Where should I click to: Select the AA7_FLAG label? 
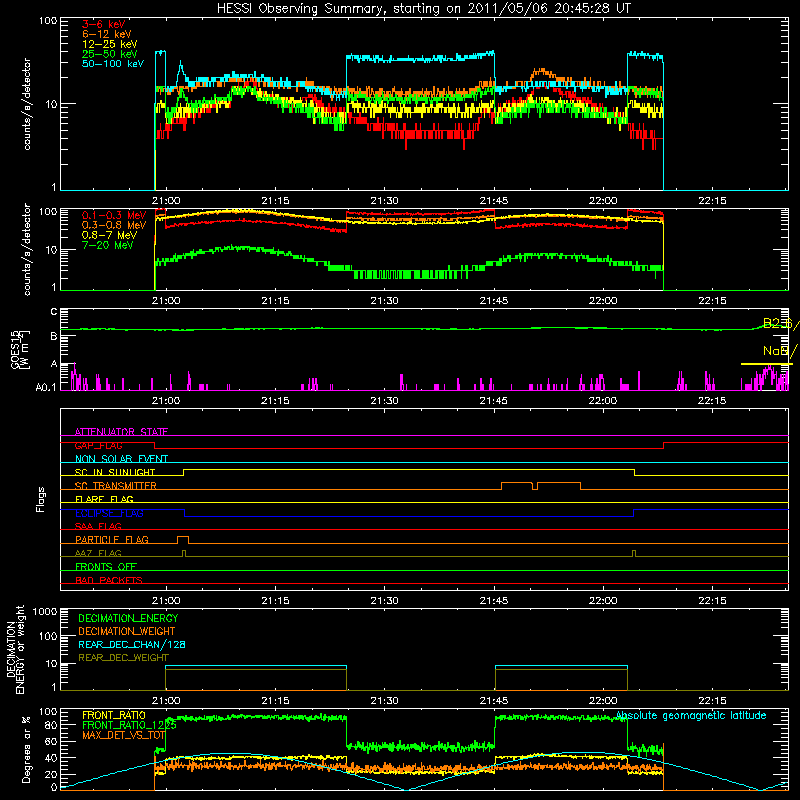[98, 553]
